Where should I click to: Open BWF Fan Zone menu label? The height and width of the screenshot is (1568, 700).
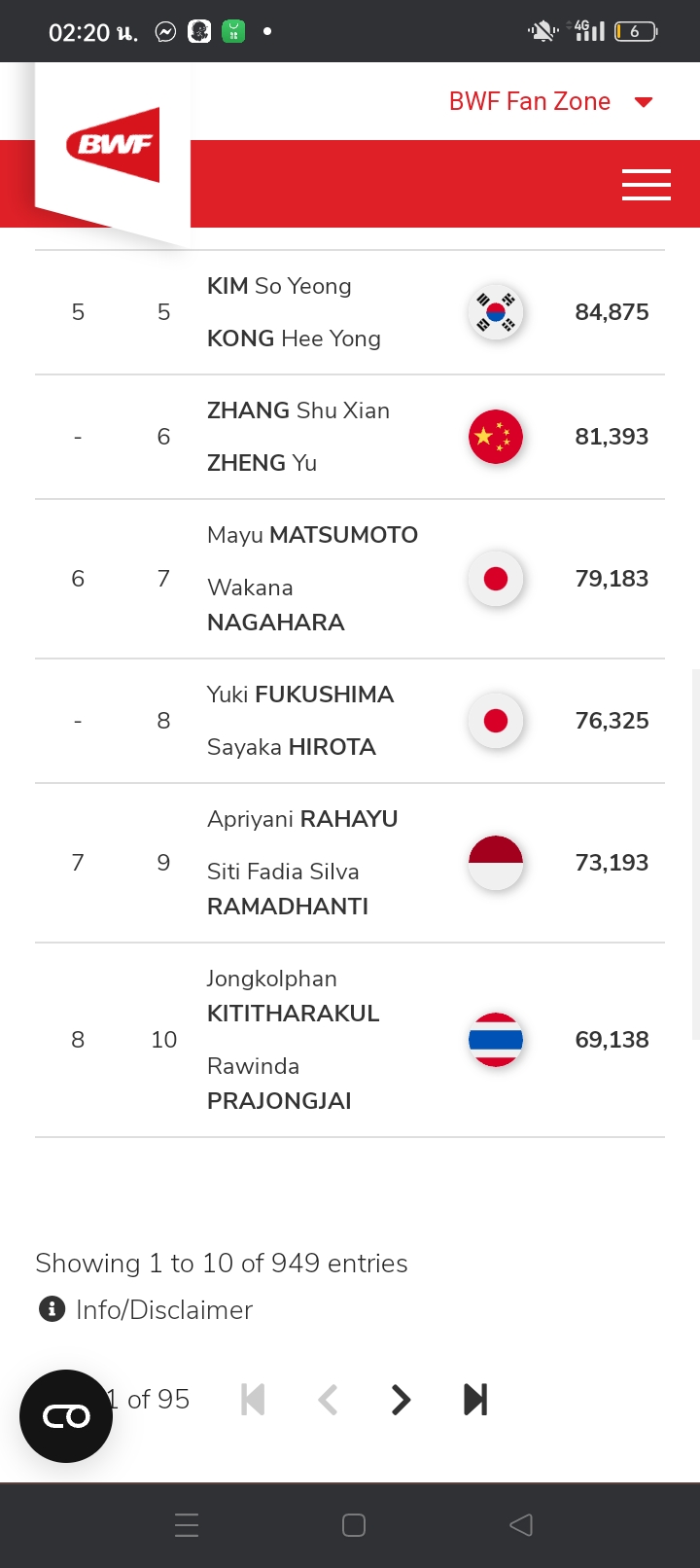[530, 101]
